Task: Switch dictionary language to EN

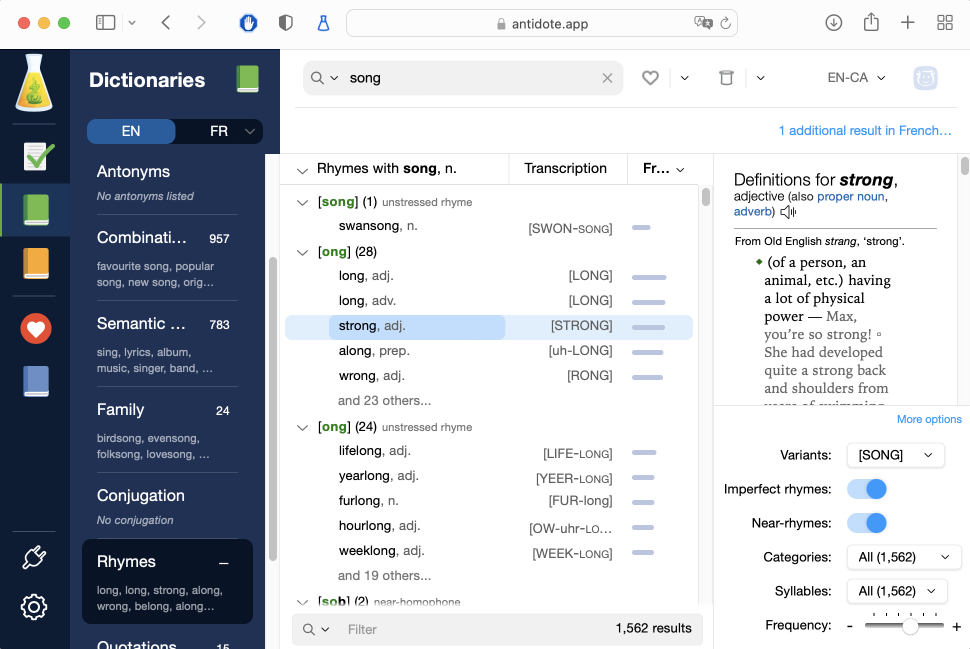Action: click(131, 131)
